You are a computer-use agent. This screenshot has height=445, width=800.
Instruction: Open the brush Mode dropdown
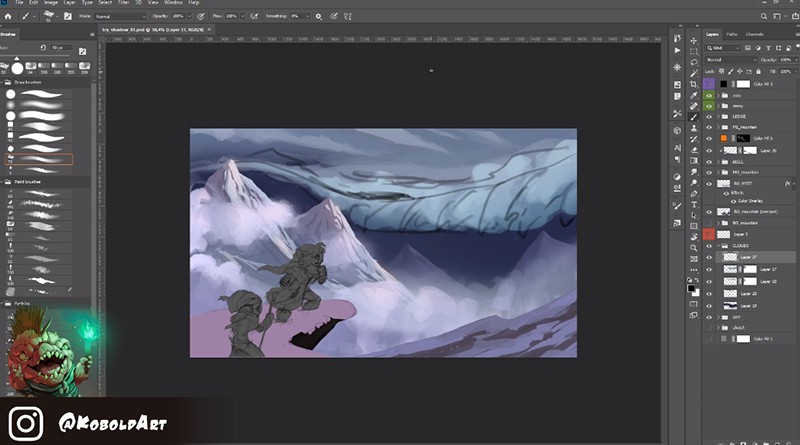tap(120, 16)
